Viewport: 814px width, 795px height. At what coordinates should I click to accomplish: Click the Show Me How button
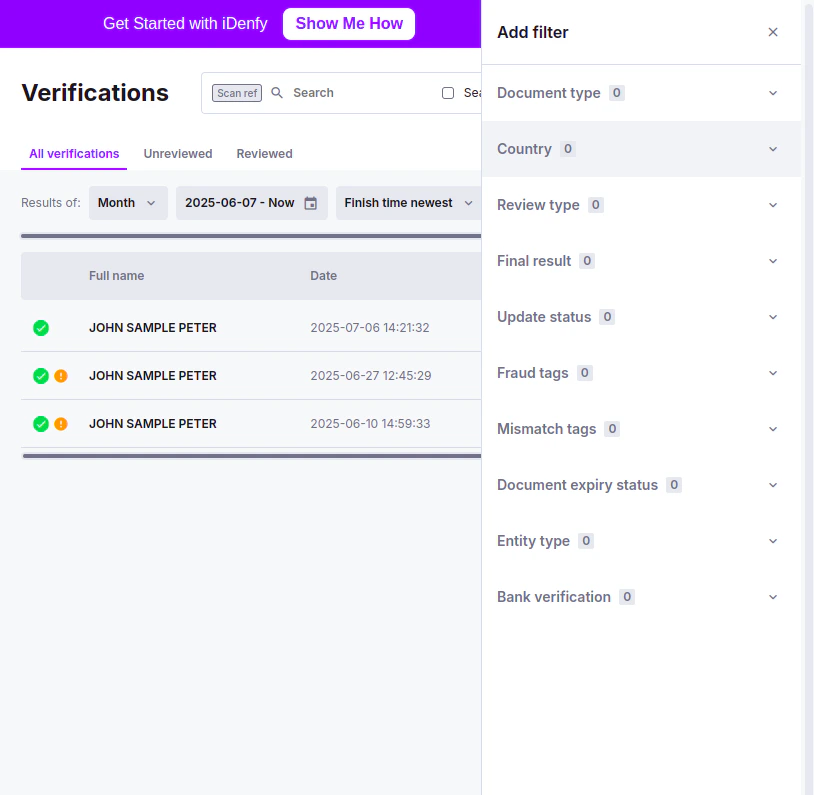349,24
